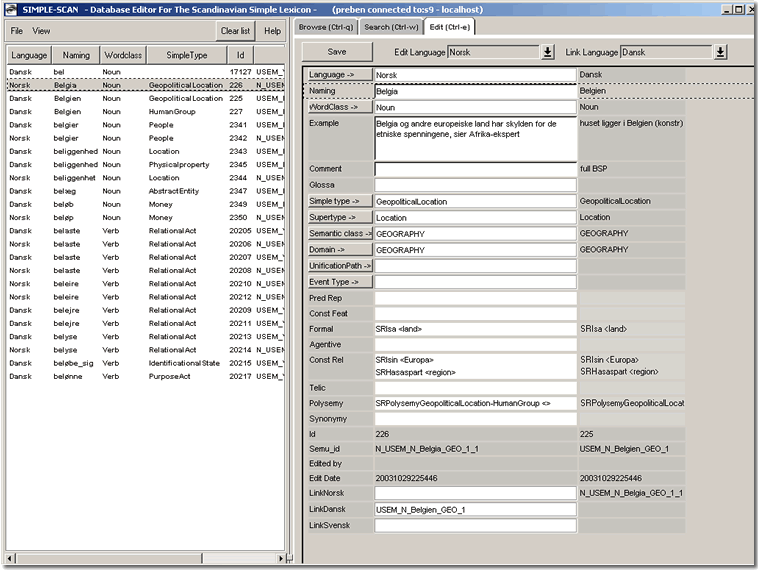The width and height of the screenshot is (758, 570).
Task: Expand the Simple type -> selector
Action: [x=339, y=201]
